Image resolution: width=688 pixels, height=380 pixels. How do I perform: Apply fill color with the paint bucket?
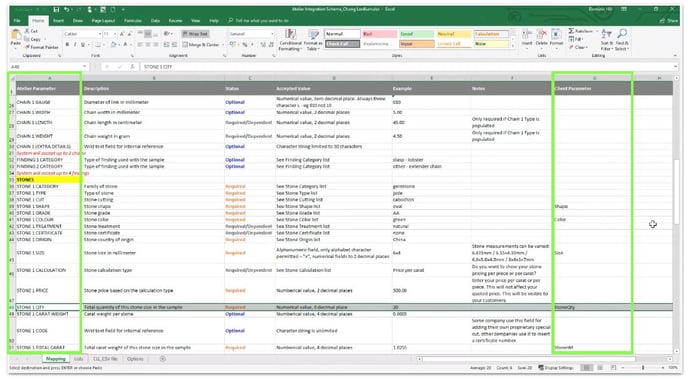pos(113,44)
